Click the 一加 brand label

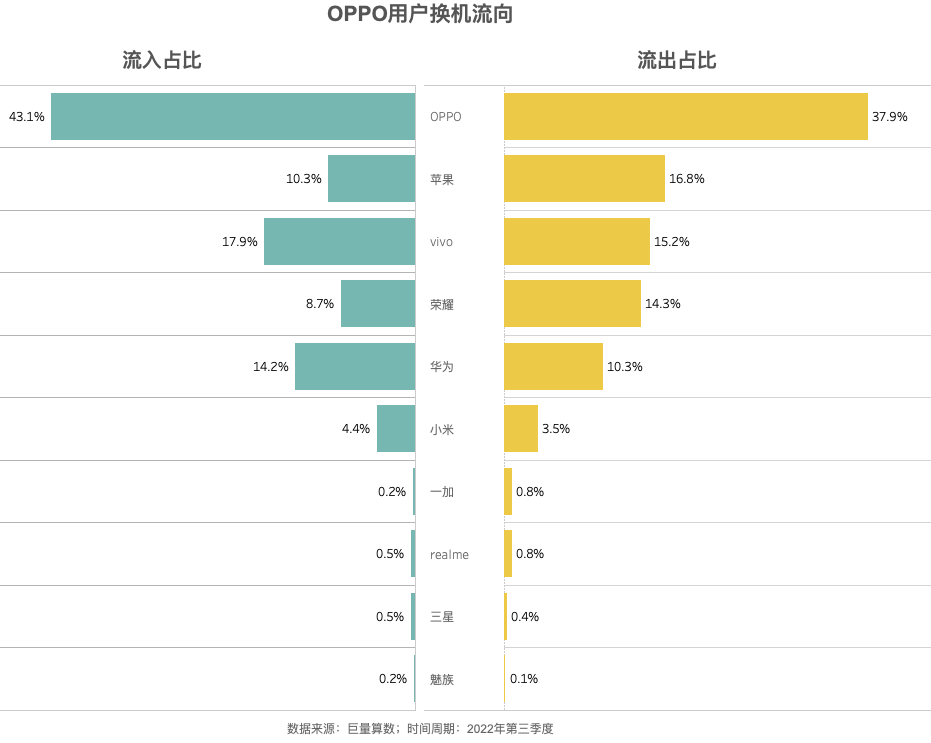[x=442, y=492]
